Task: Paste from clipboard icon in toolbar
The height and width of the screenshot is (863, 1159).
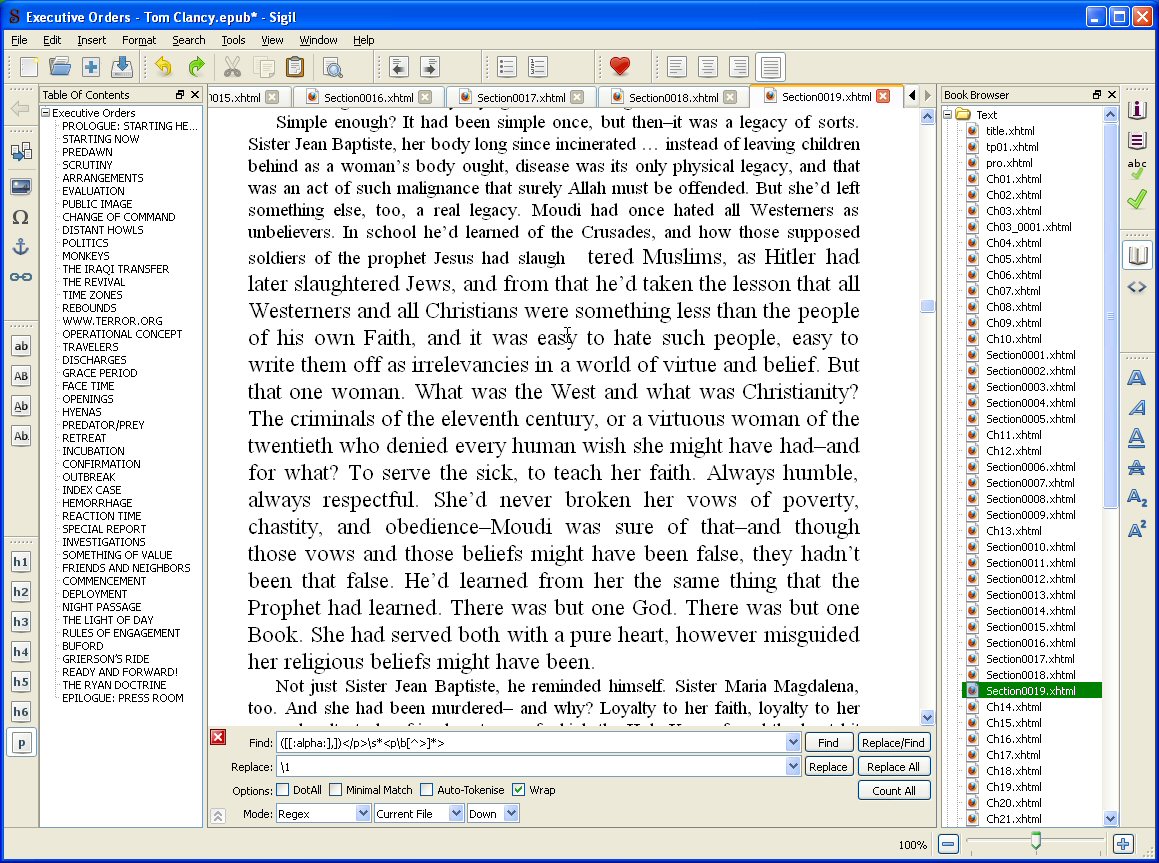Action: coord(295,67)
